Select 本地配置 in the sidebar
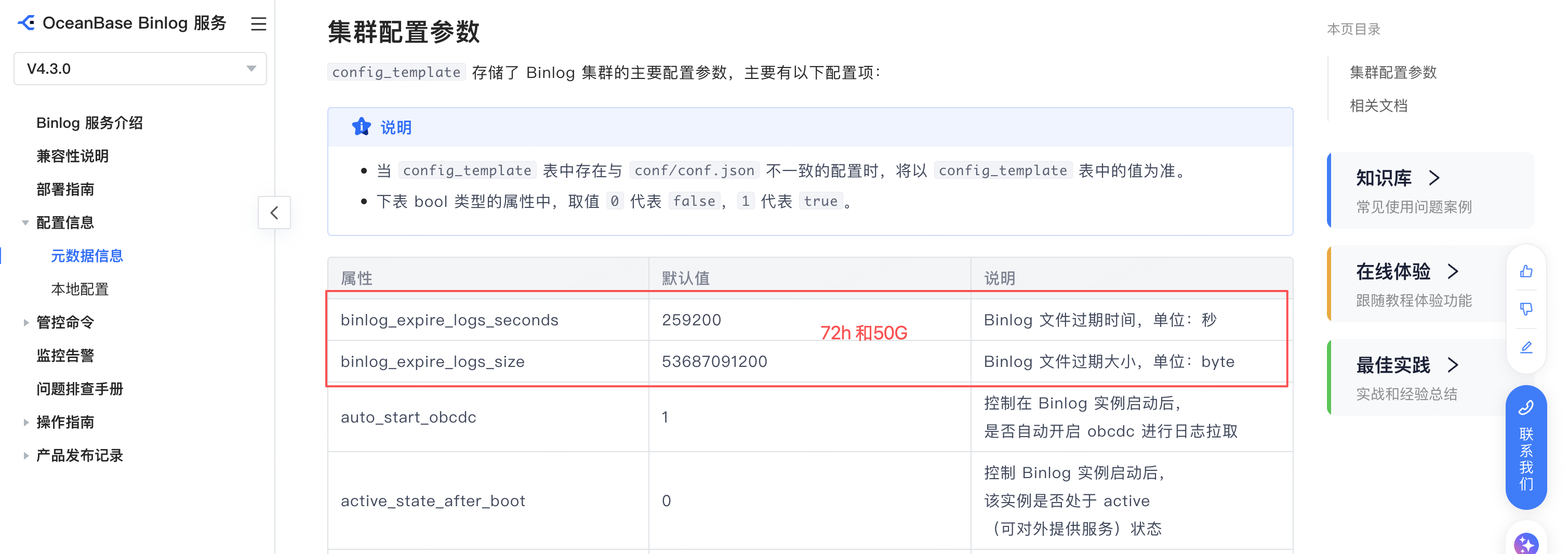The width and height of the screenshot is (1568, 554). click(79, 289)
